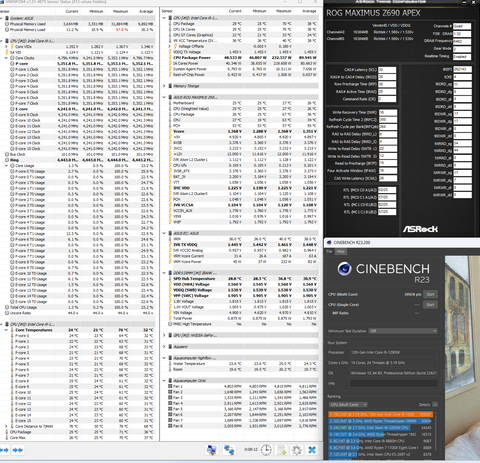Screen dimensions: 480x463
Task: Click the Current column header, left pane
Action: [72, 11]
